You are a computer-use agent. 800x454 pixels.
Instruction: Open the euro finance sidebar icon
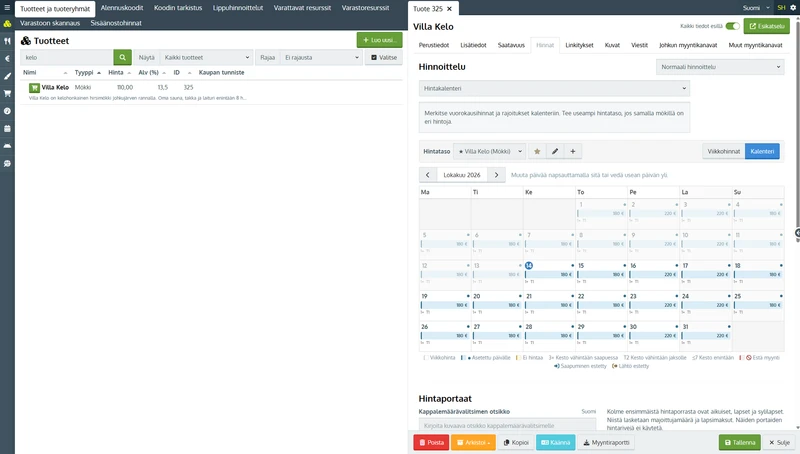[x=7, y=59]
